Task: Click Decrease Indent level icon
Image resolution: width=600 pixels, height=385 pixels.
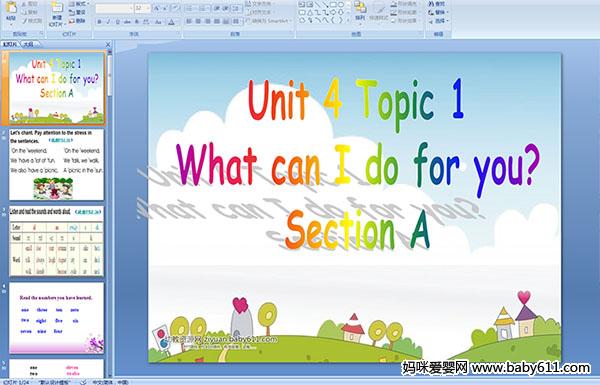Action: 217,8
